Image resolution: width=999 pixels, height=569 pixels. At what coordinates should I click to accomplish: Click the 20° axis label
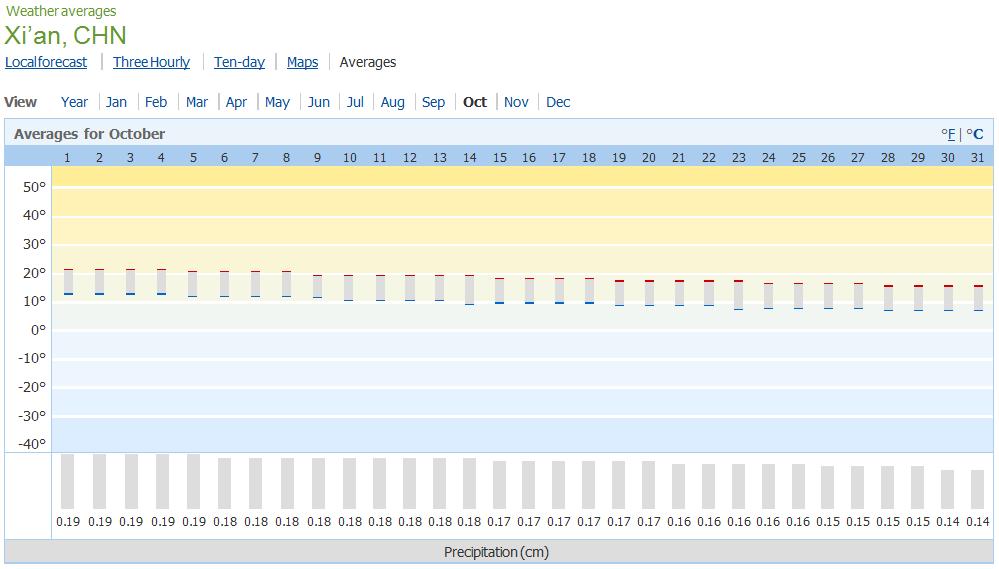click(35, 273)
